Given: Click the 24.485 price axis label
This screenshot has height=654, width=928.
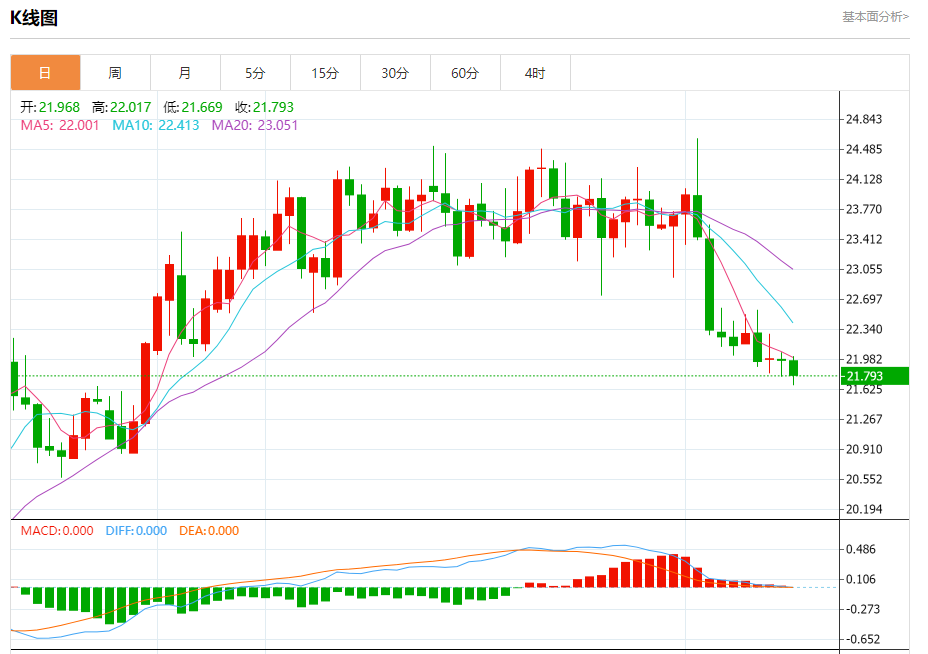Looking at the screenshot, I should pyautogui.click(x=863, y=149).
